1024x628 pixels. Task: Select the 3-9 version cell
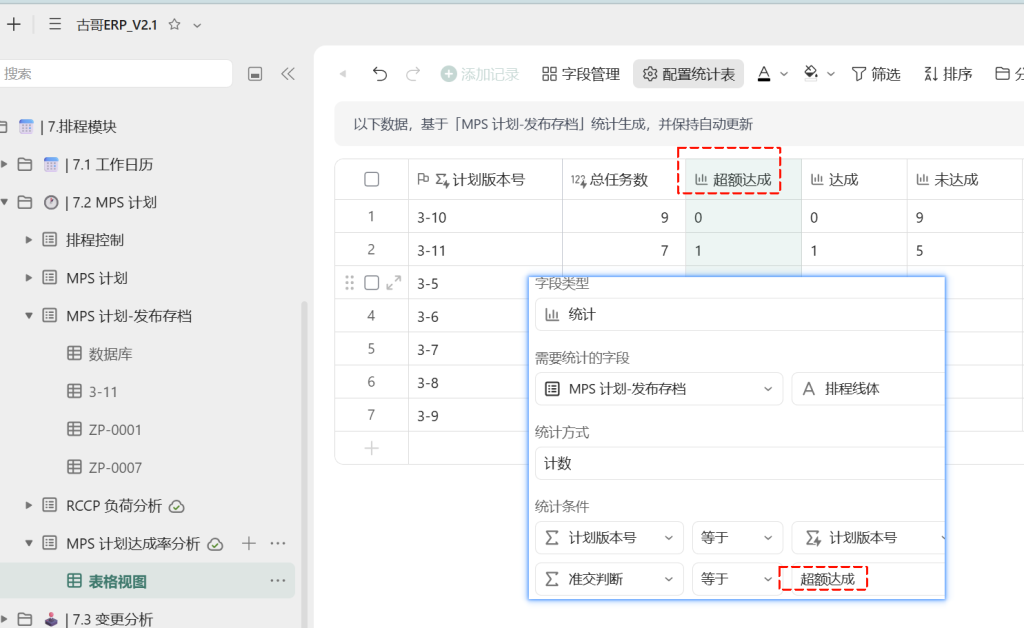(x=469, y=416)
